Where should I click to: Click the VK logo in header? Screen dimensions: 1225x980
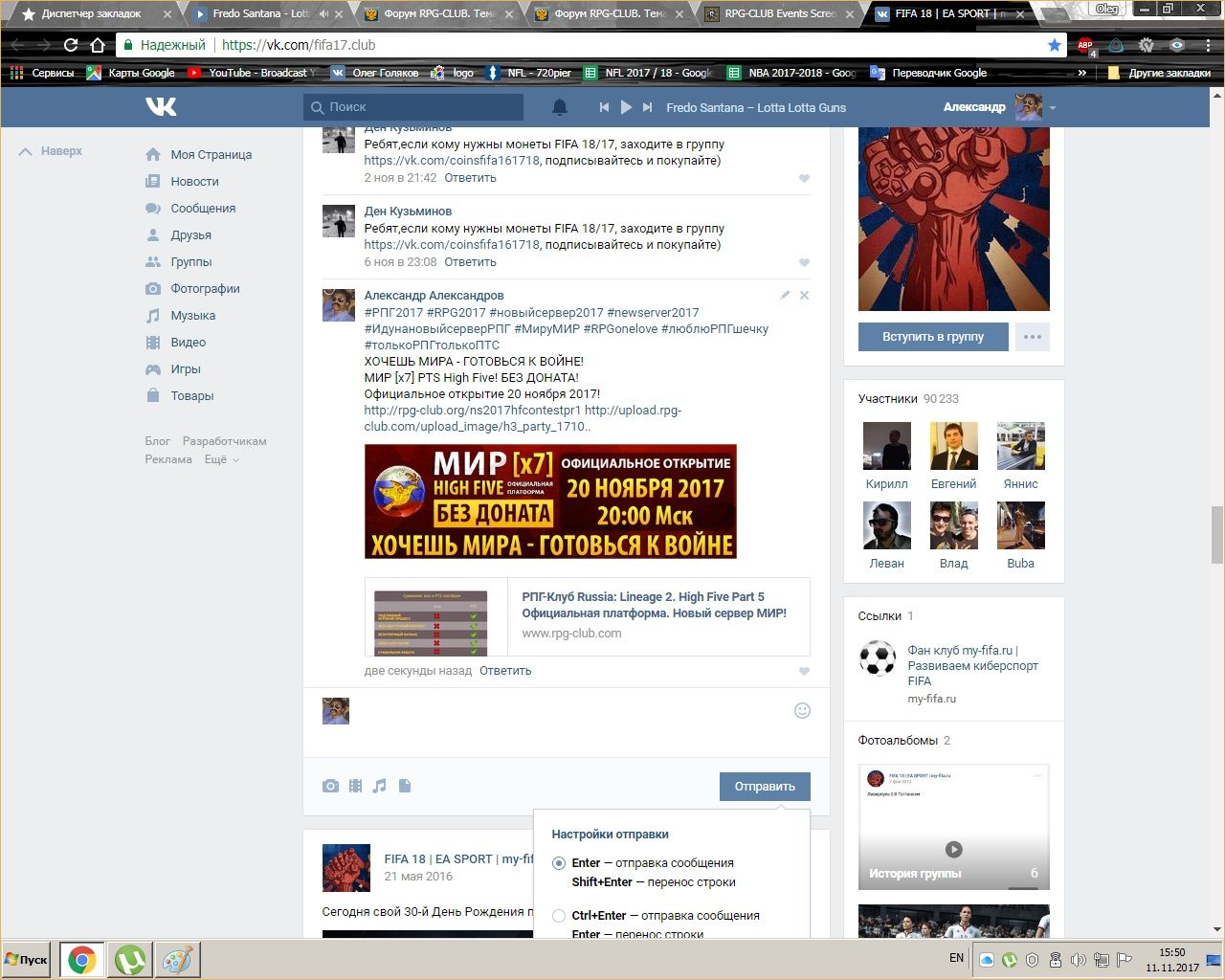click(161, 107)
